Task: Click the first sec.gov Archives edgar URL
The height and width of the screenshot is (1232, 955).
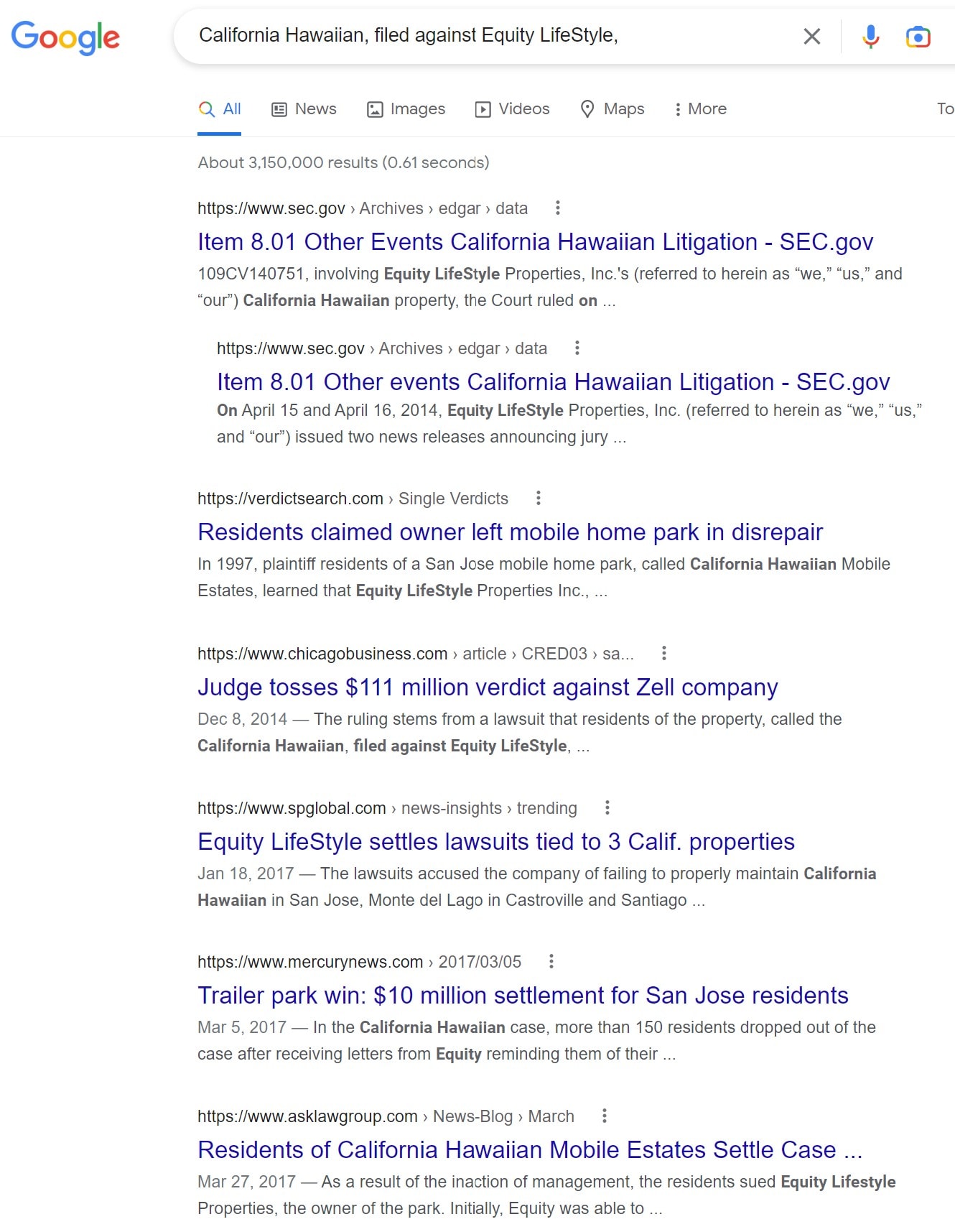Action: click(x=363, y=208)
